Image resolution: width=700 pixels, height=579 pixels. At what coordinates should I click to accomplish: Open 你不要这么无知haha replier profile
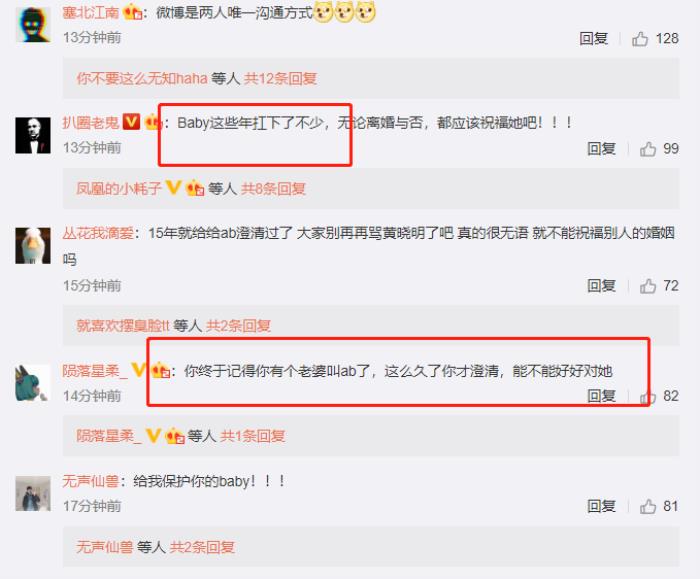pyautogui.click(x=142, y=79)
